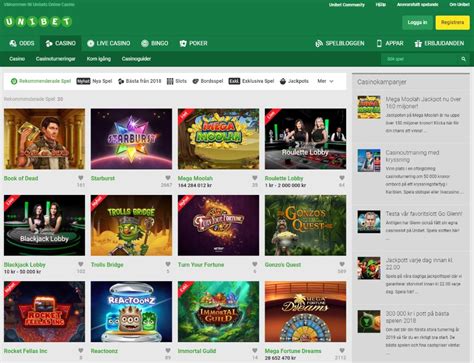Image resolution: width=474 pixels, height=363 pixels.
Task: Open the Appar page
Action: [x=390, y=43]
